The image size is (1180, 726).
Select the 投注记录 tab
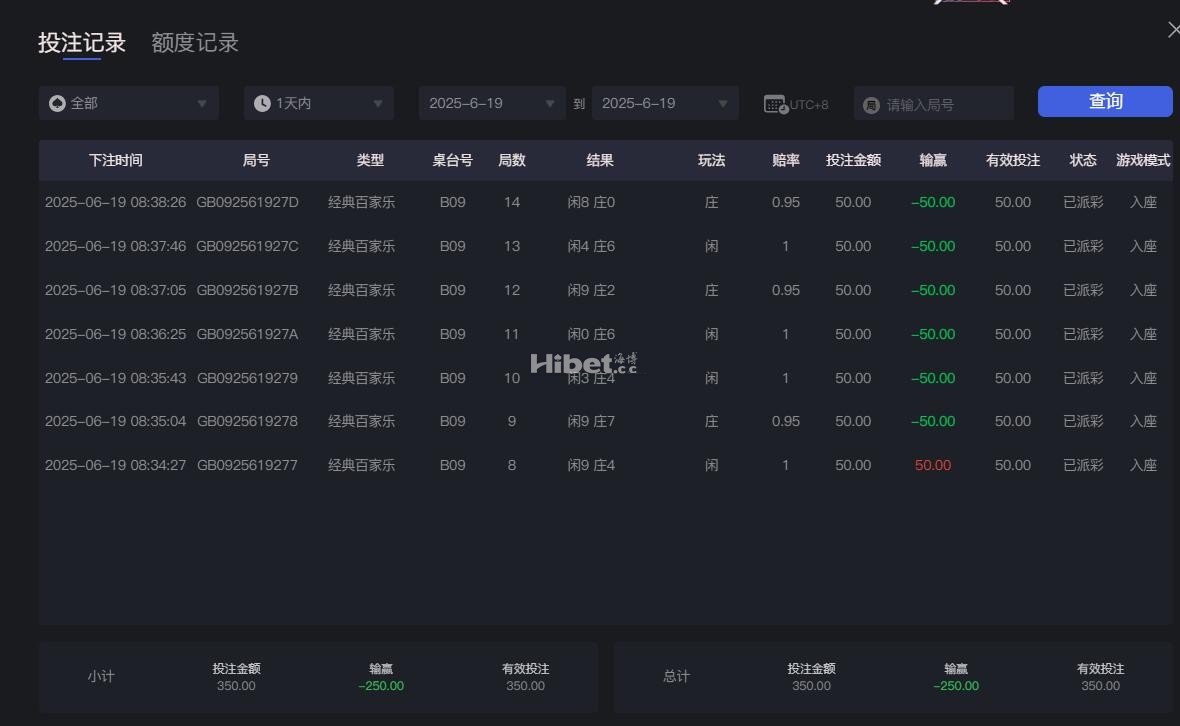pos(82,43)
